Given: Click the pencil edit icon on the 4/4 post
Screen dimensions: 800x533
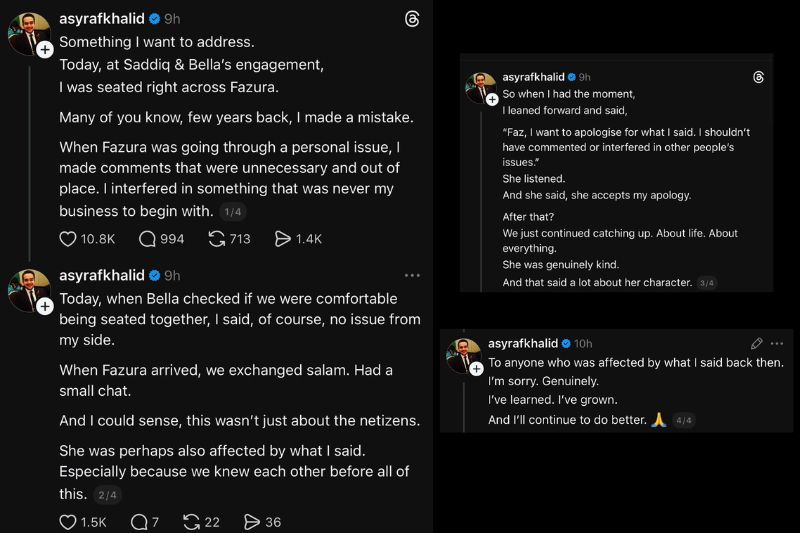Looking at the screenshot, I should tap(757, 343).
